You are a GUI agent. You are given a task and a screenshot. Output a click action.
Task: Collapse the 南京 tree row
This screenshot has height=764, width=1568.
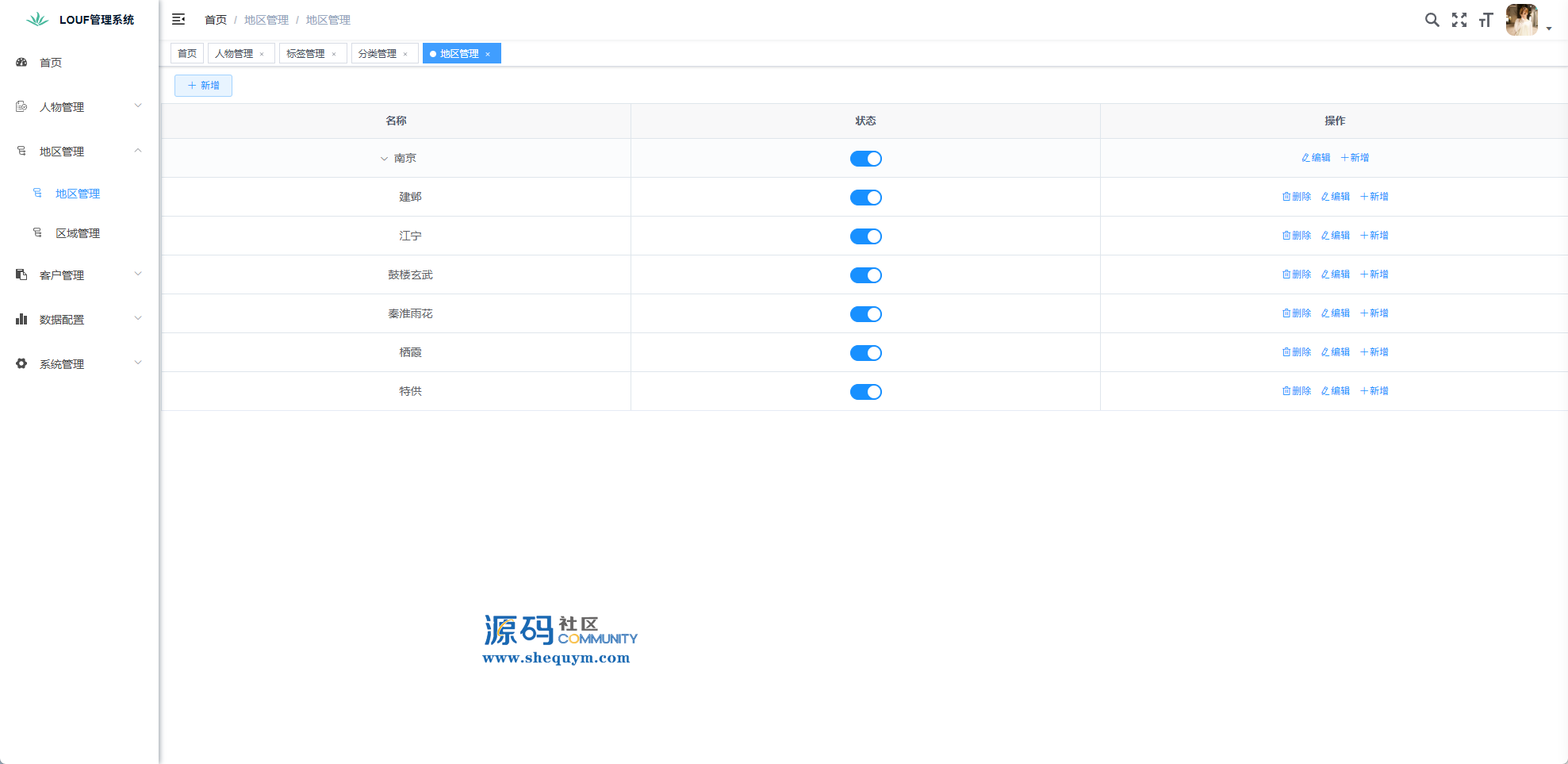[384, 159]
